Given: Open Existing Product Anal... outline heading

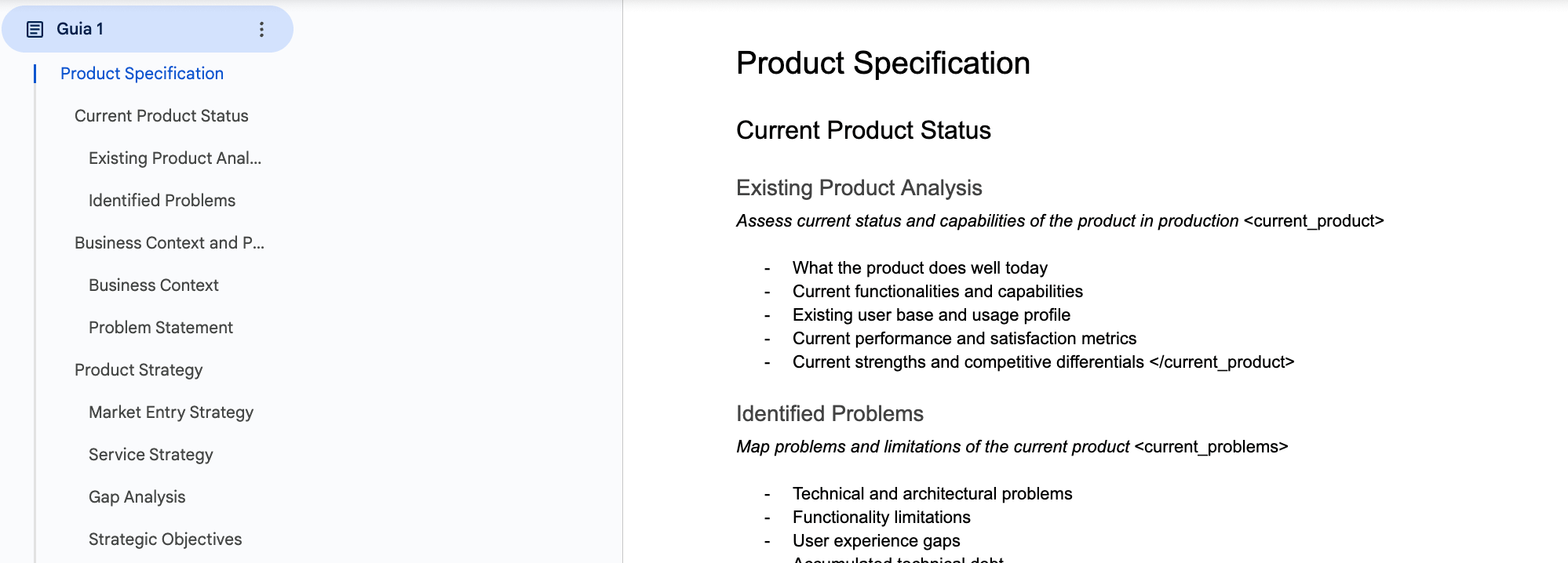Looking at the screenshot, I should tap(175, 158).
